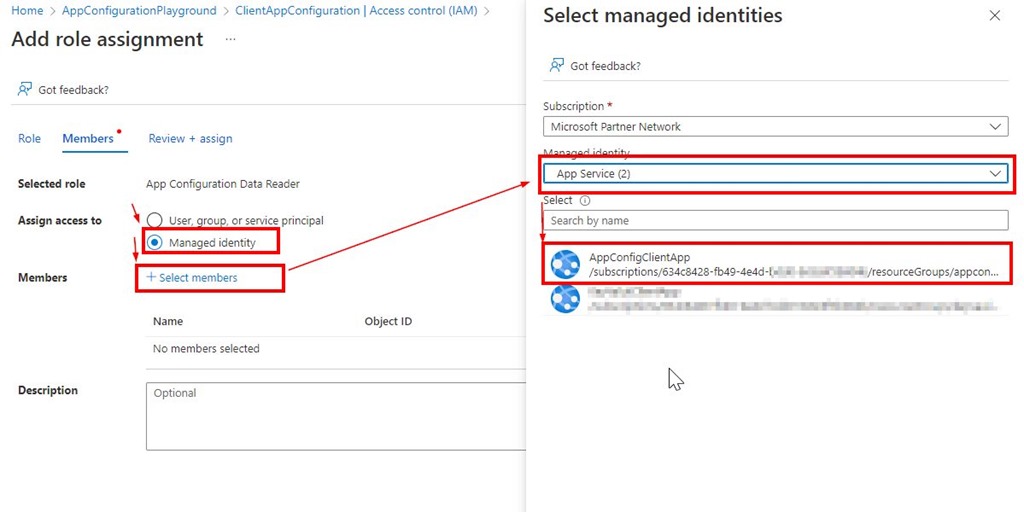This screenshot has height=512, width=1024.
Task: Open the Managed identity App Service dropdown
Action: [x=775, y=173]
